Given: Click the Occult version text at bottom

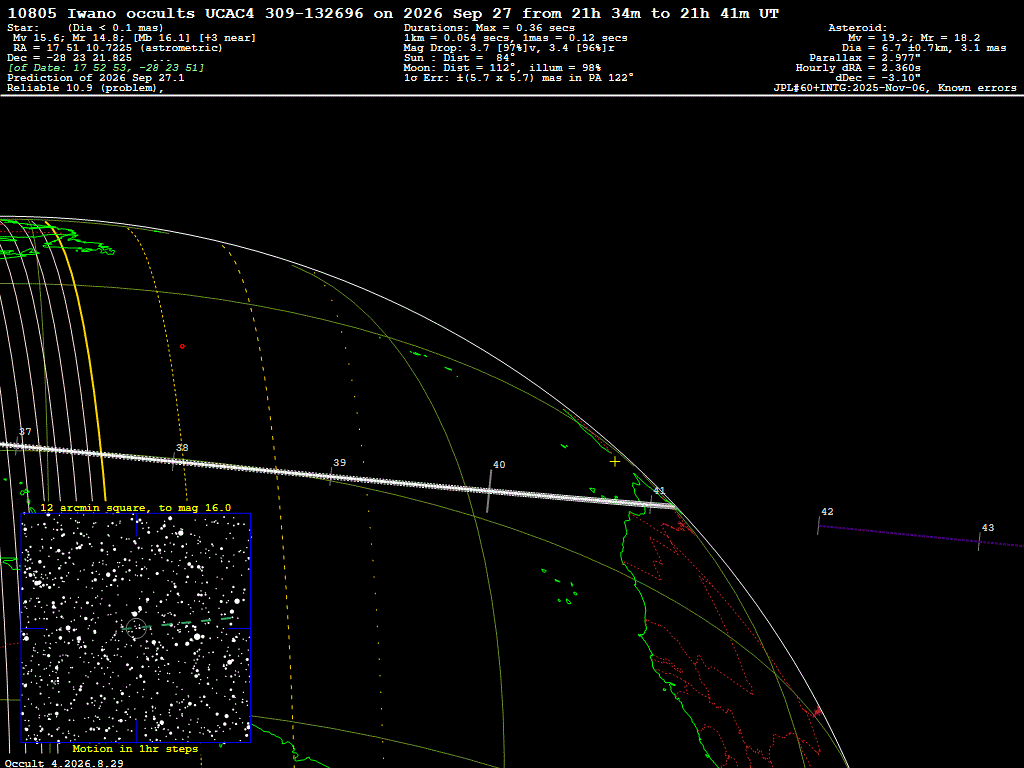Looking at the screenshot, I should (x=64, y=763).
